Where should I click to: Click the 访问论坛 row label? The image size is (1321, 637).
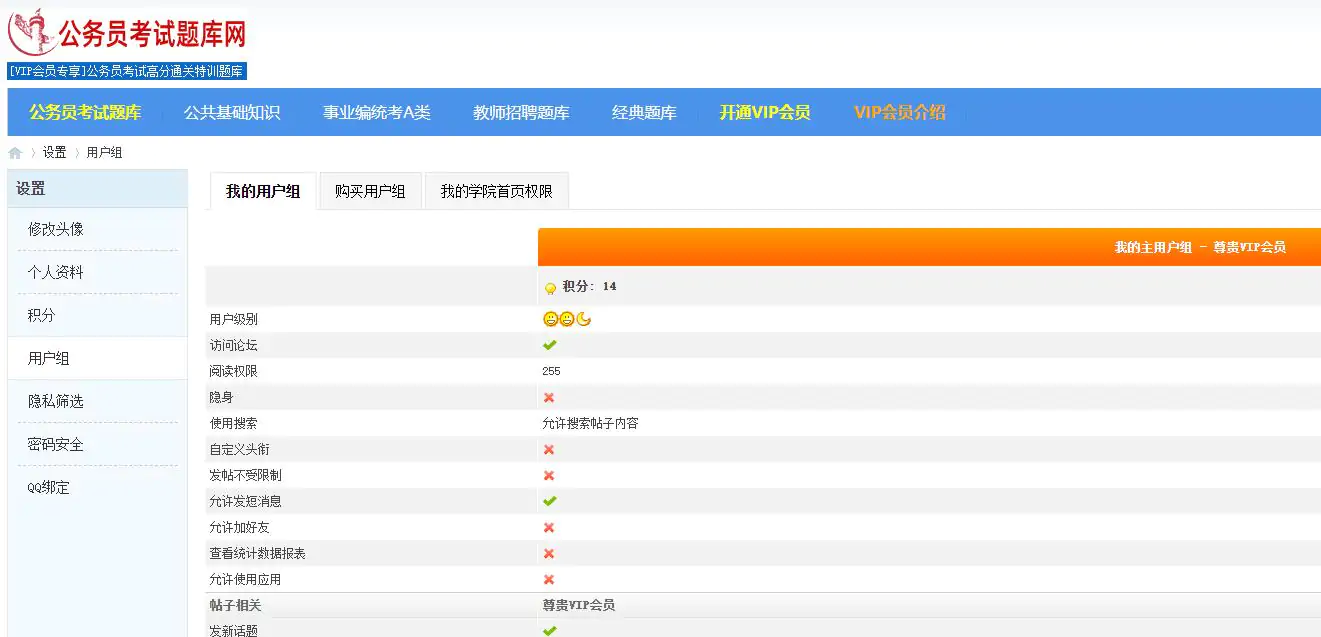pos(233,345)
